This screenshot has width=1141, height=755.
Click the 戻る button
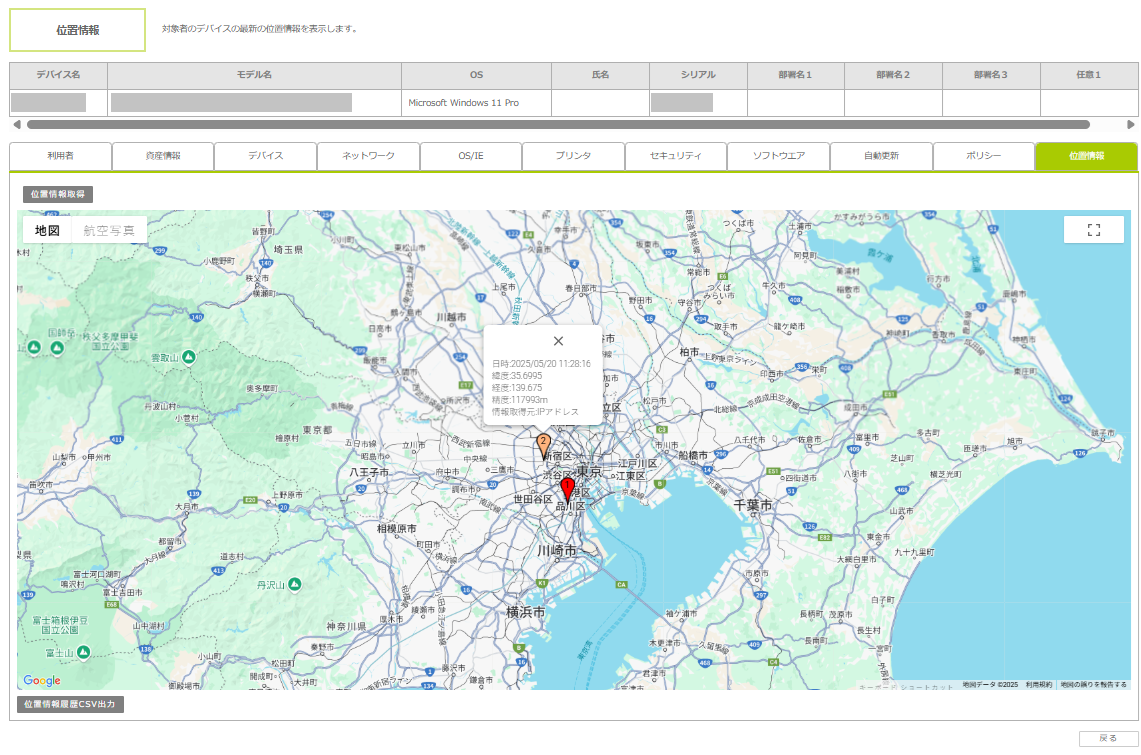pyautogui.click(x=1108, y=738)
